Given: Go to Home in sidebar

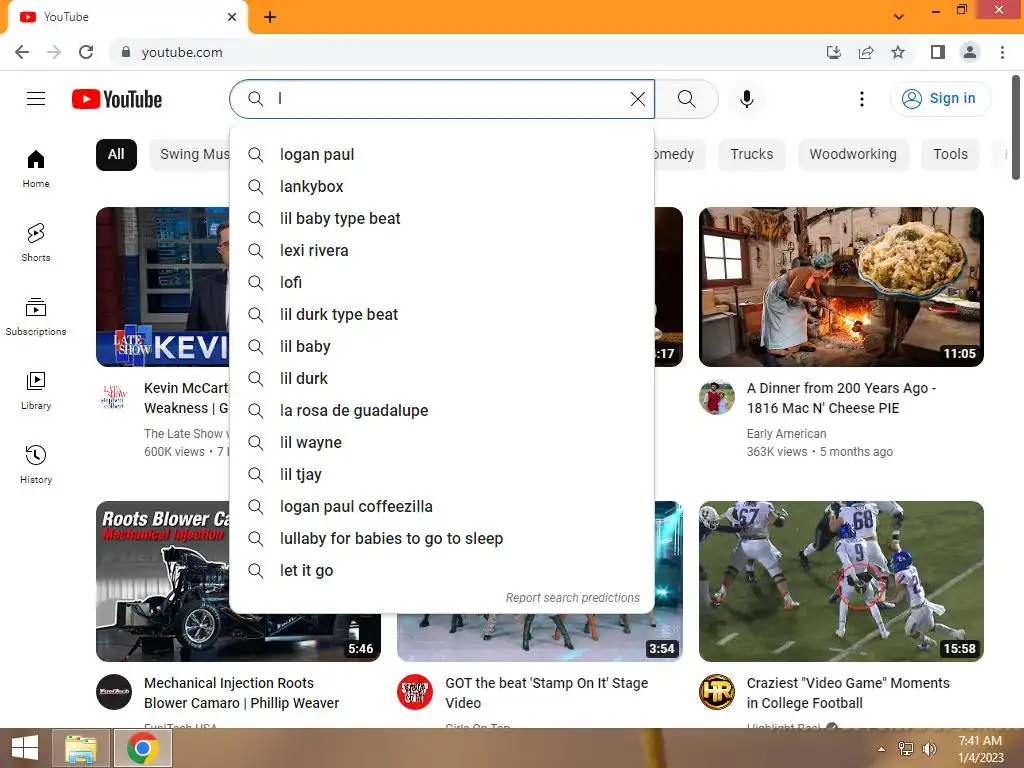Looking at the screenshot, I should [x=36, y=168].
